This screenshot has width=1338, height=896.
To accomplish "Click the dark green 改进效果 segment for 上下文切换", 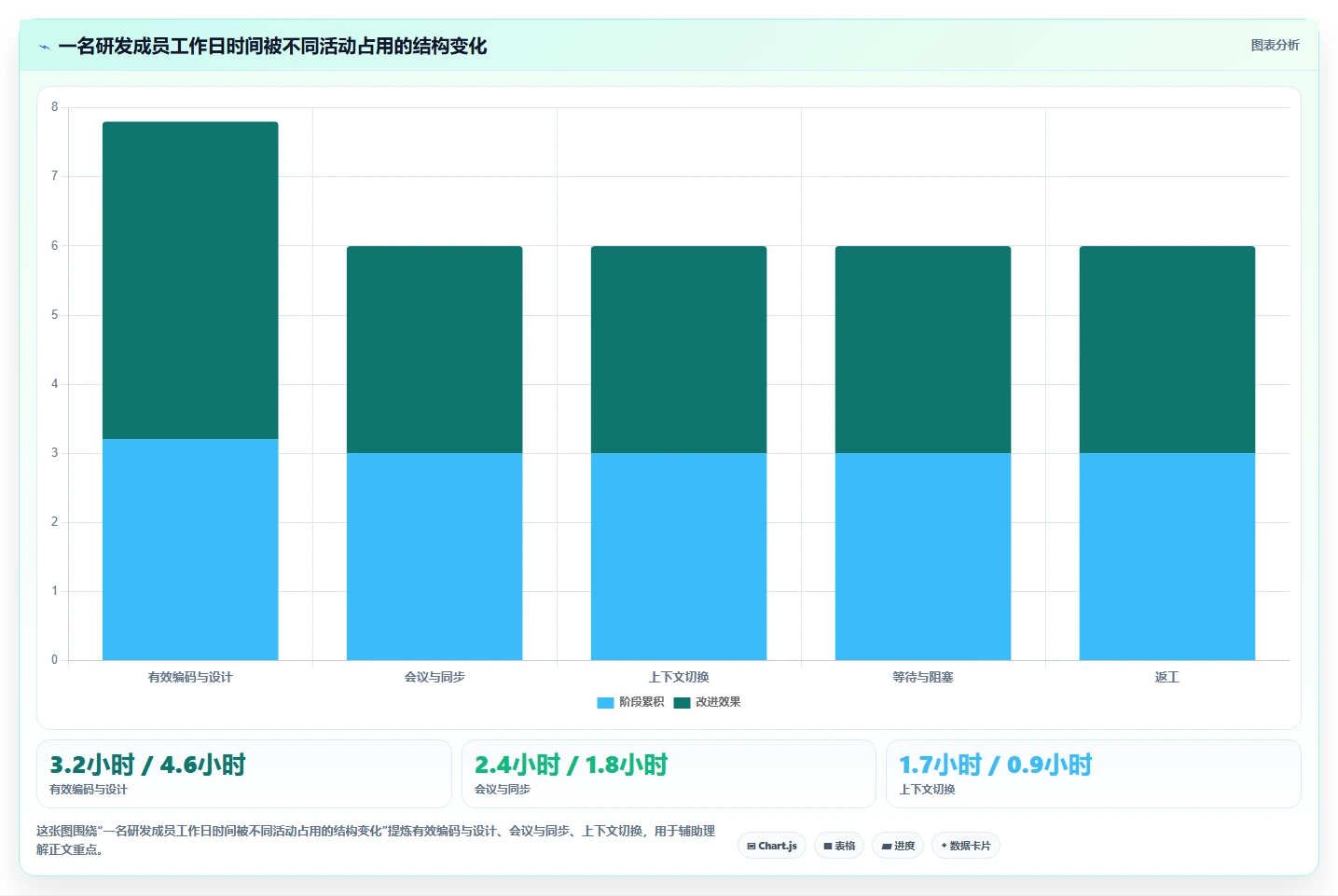I will 679,350.
